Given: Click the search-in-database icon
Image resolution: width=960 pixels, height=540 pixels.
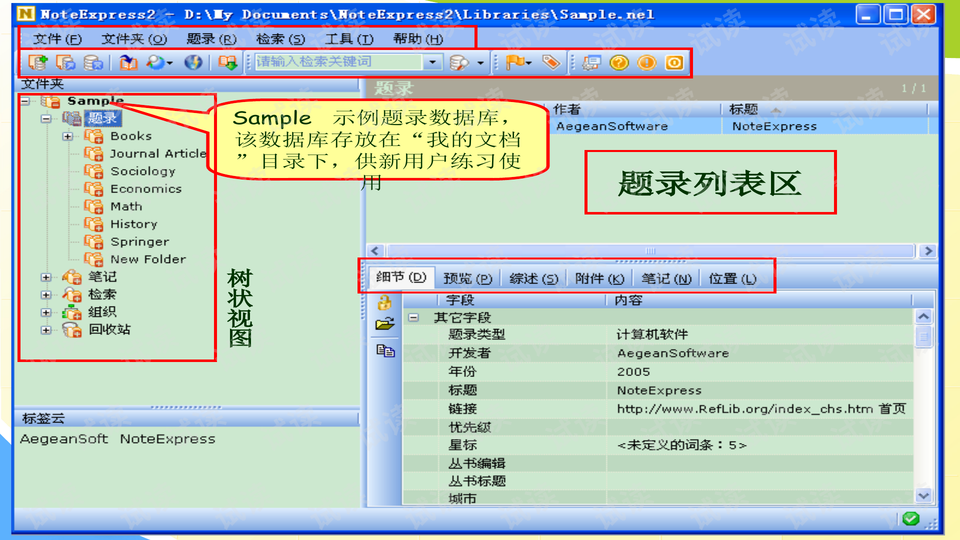Looking at the screenshot, I should [x=459, y=62].
